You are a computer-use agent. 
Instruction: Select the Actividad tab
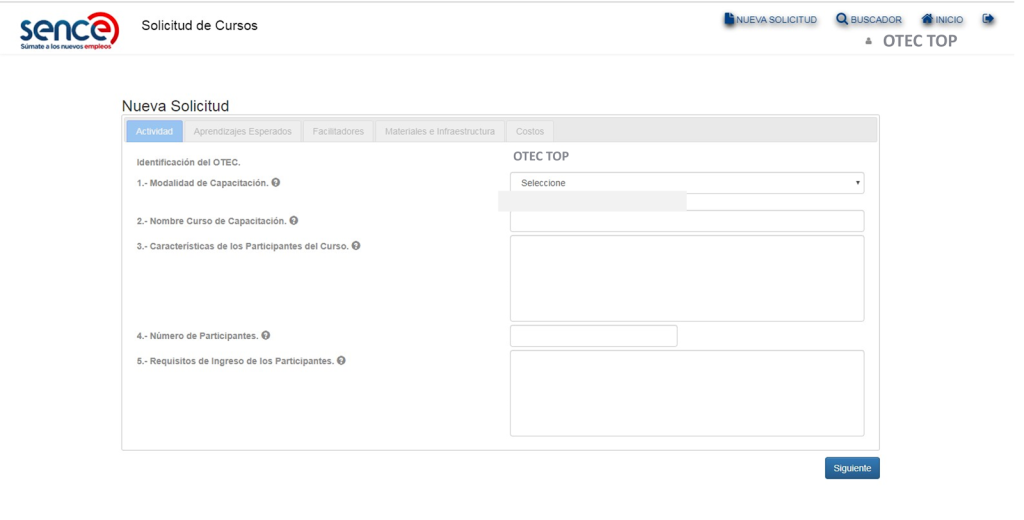click(154, 131)
